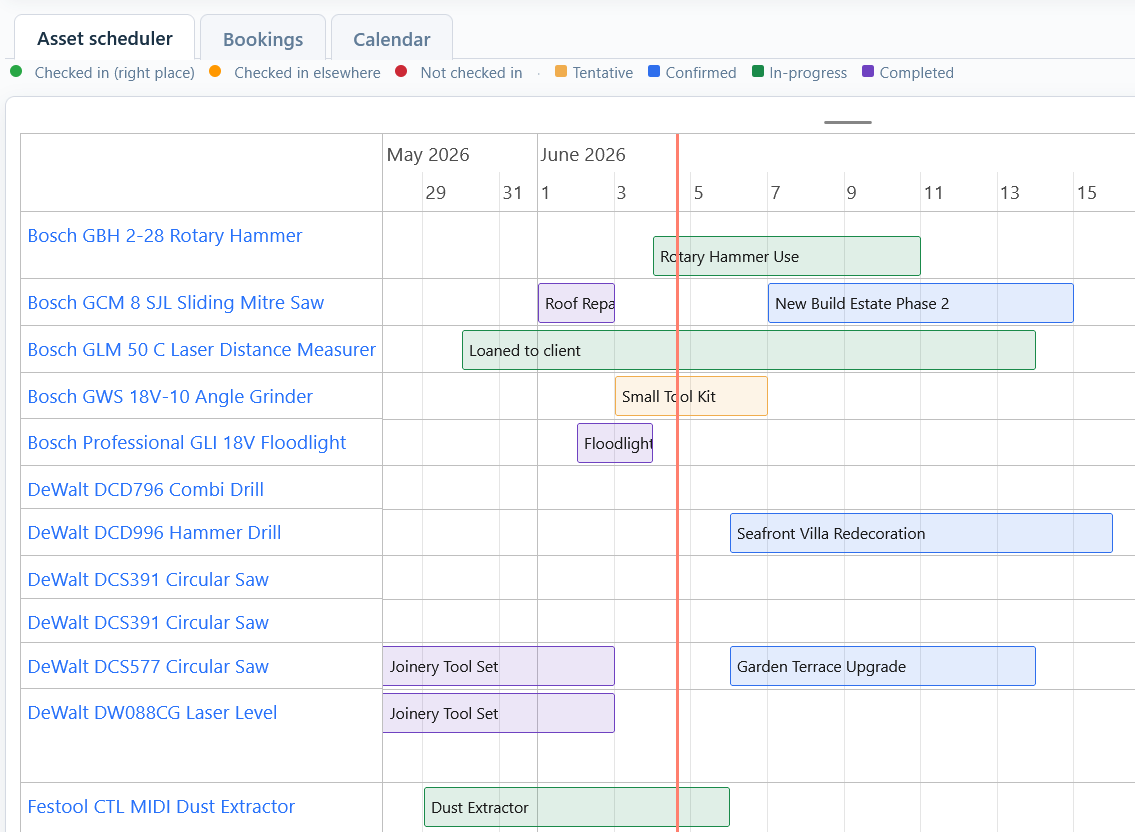Click the 5 day label

pos(699,193)
